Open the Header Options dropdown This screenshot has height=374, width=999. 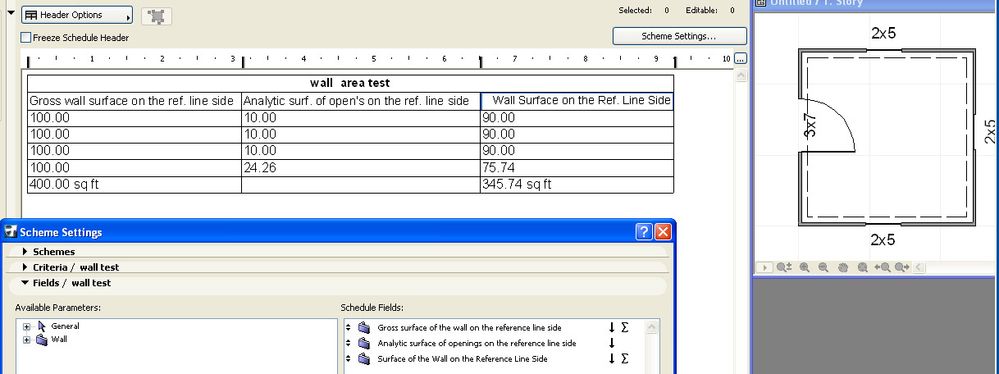point(77,15)
